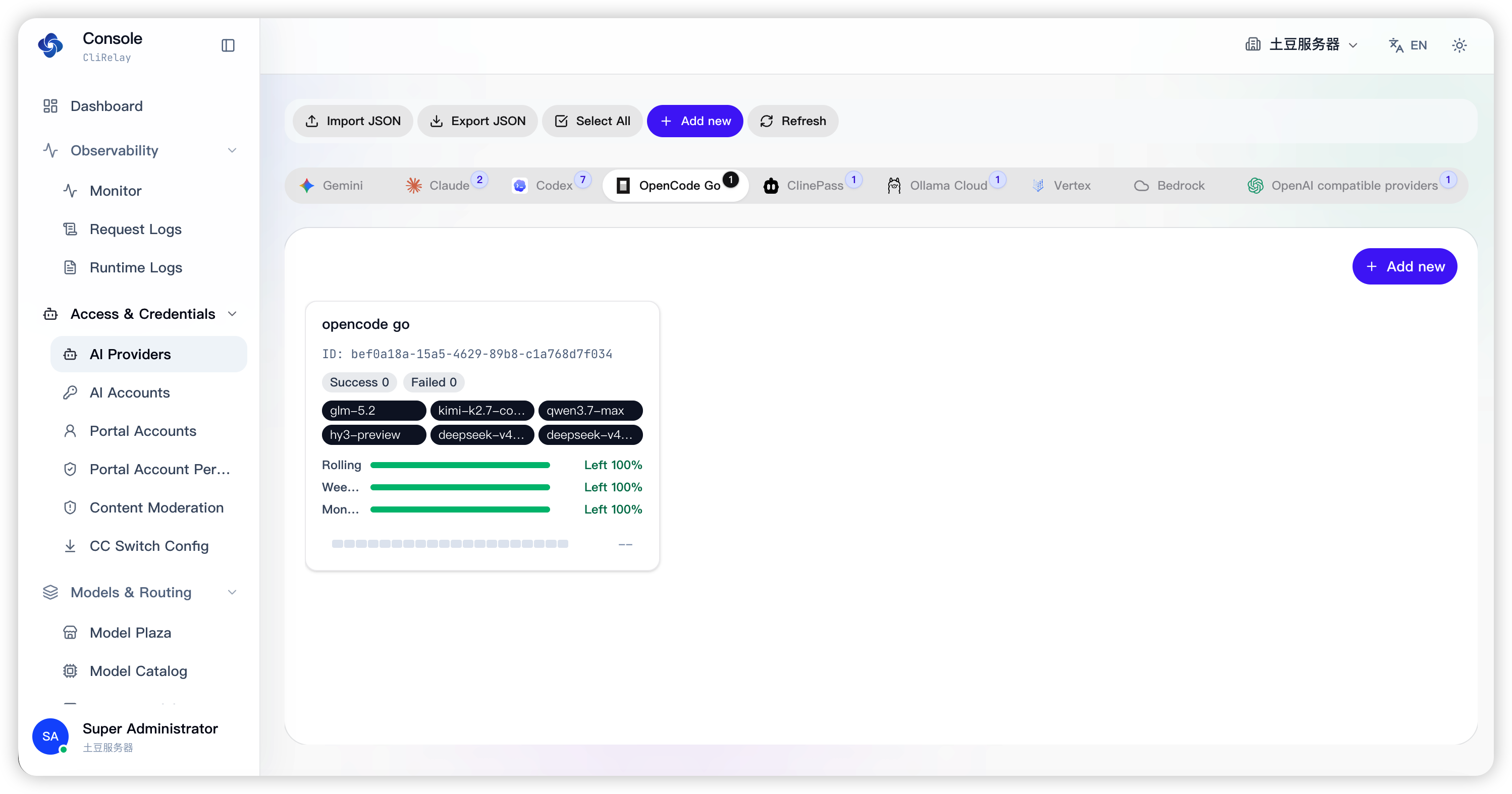Click the qwen3.7-max model tag
The image size is (1512, 794).
(x=590, y=411)
